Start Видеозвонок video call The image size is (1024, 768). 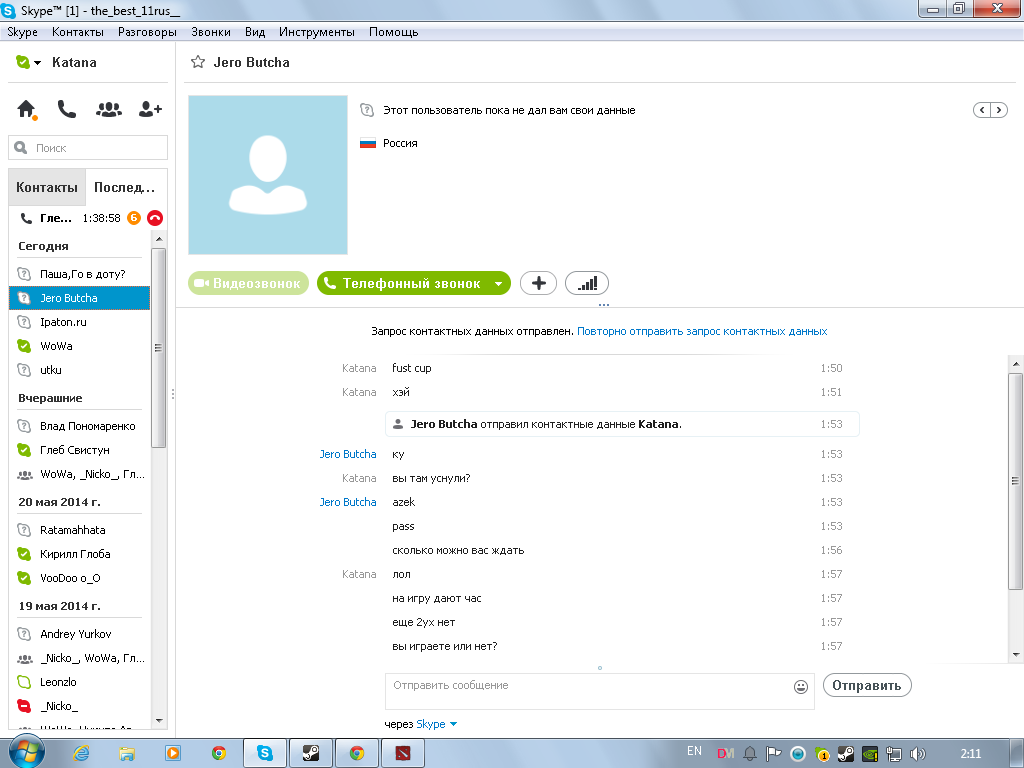(248, 283)
